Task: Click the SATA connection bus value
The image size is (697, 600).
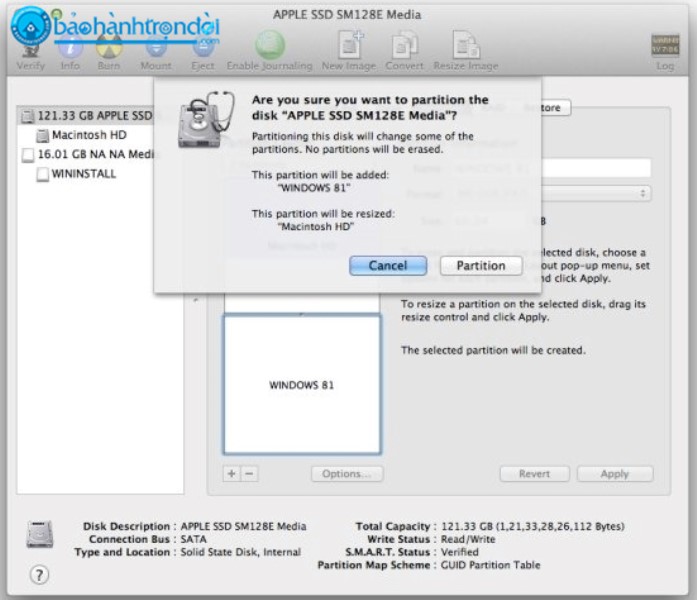Action: pyautogui.click(x=193, y=540)
